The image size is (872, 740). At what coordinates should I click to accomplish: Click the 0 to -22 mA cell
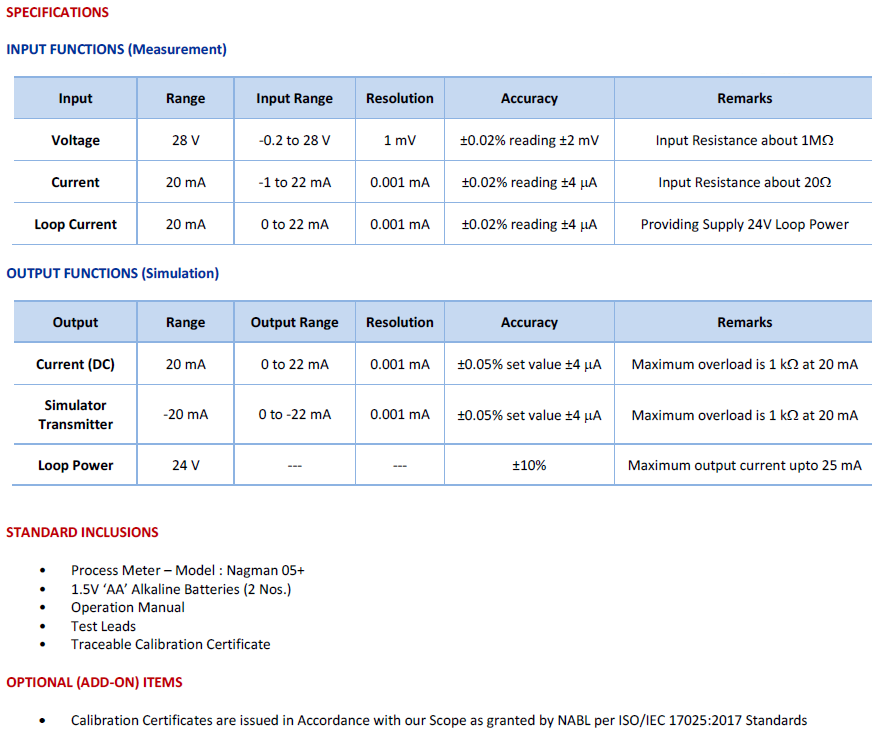pos(294,415)
